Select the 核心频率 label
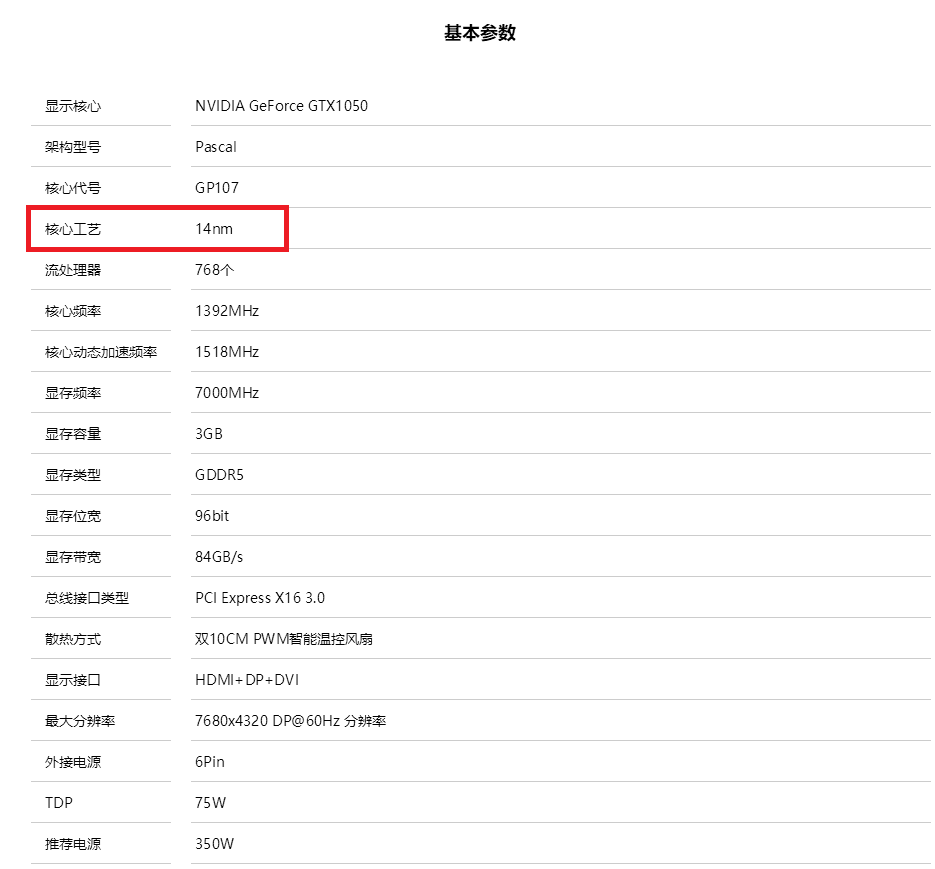The width and height of the screenshot is (935, 869). pos(73,311)
